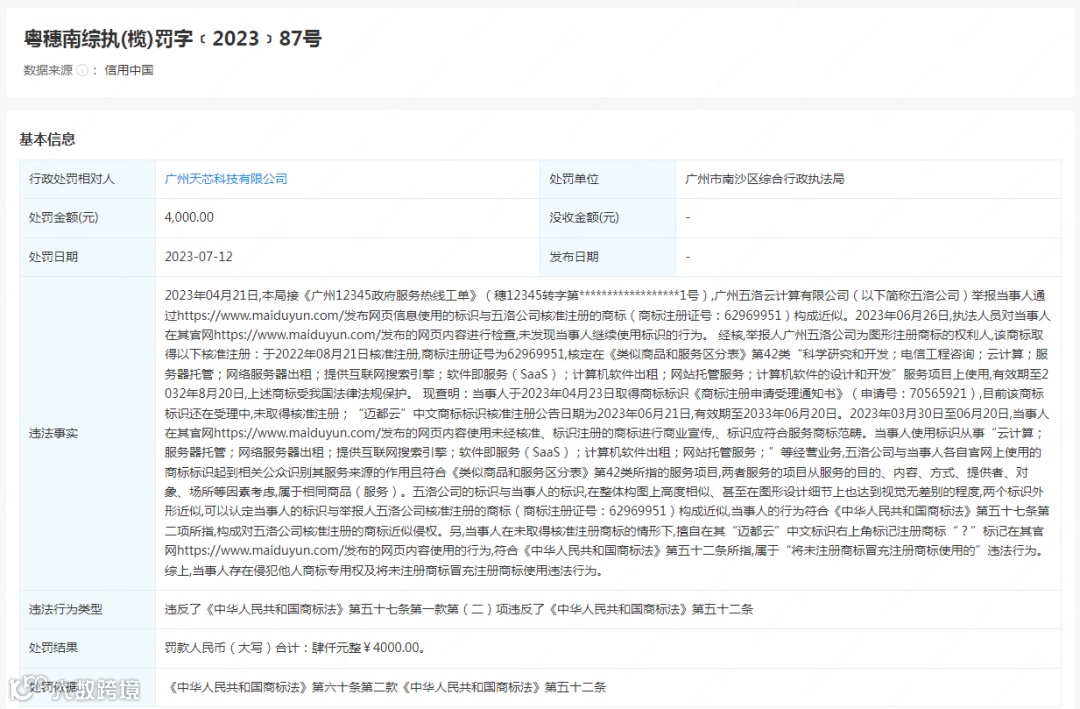Select the 处罚金额(元) label cell
This screenshot has height=709, width=1080.
coord(87,218)
